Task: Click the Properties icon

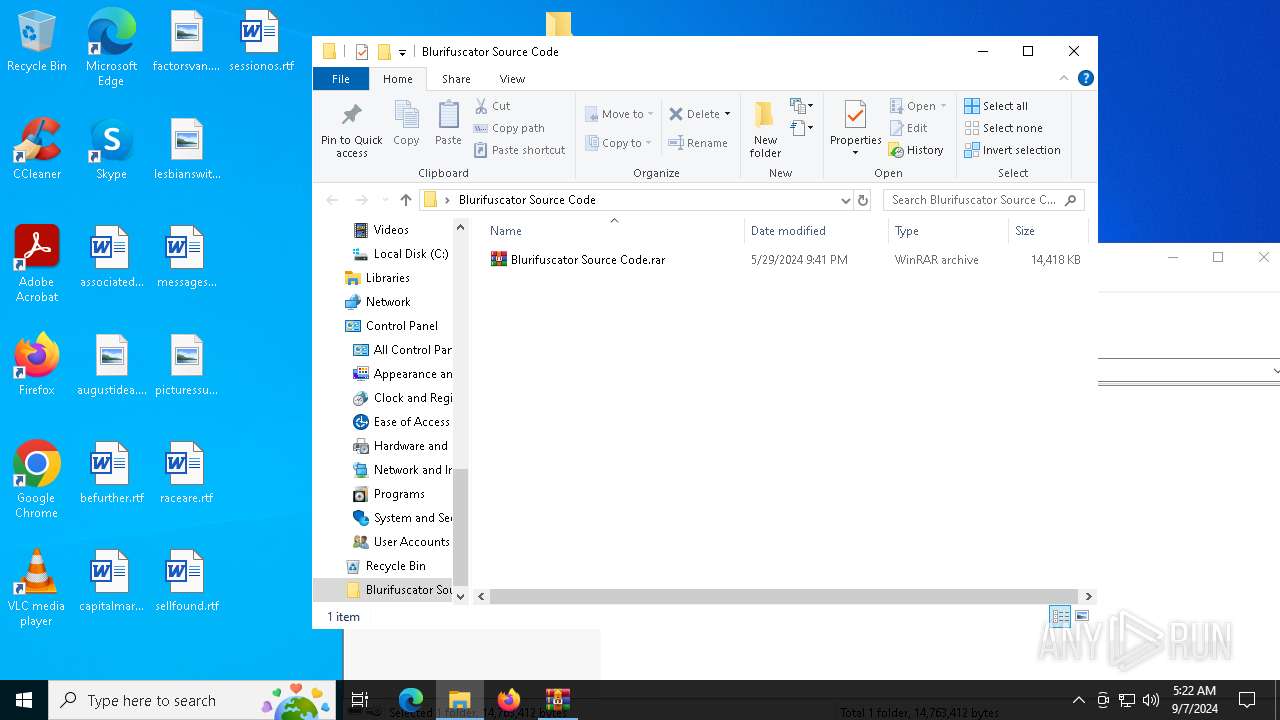Action: click(855, 115)
